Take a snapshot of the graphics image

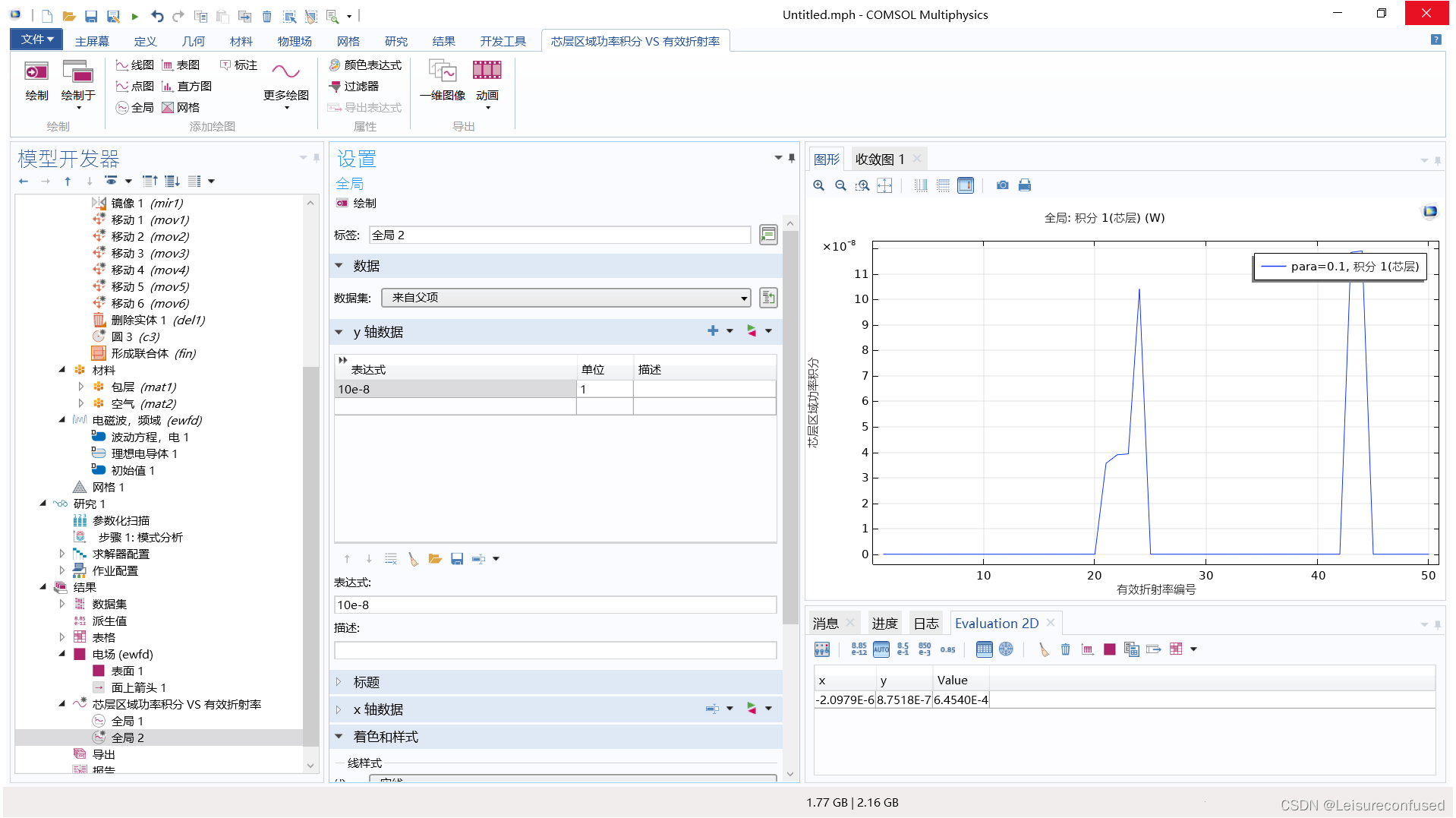[1003, 185]
